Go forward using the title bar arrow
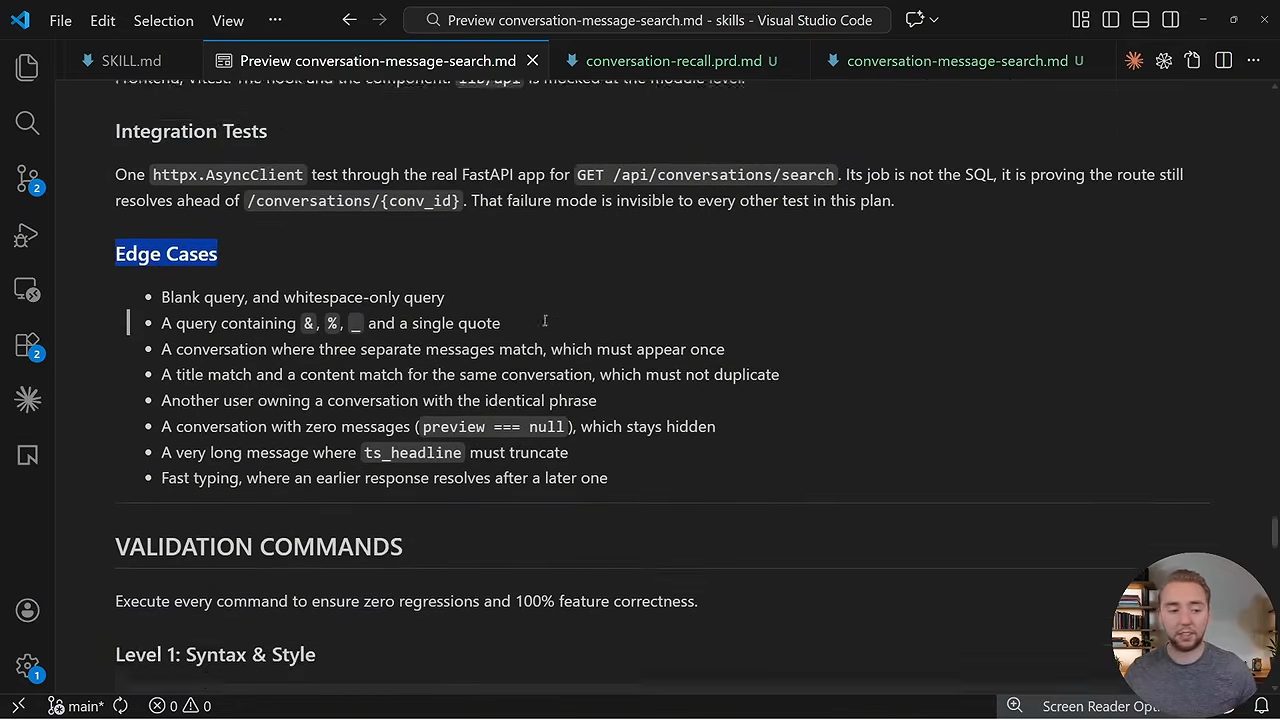 coord(379,20)
